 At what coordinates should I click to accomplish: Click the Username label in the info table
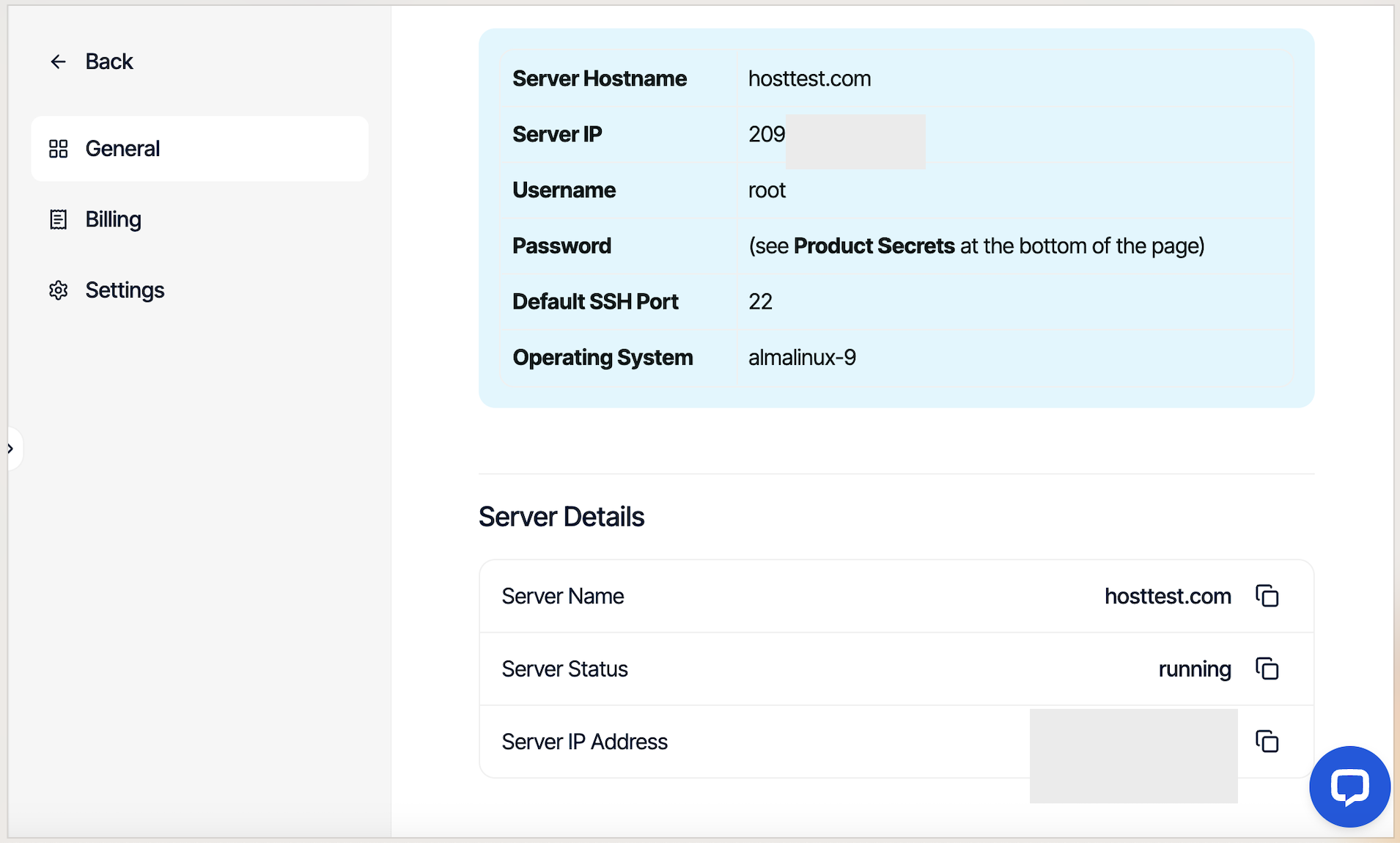click(x=564, y=190)
